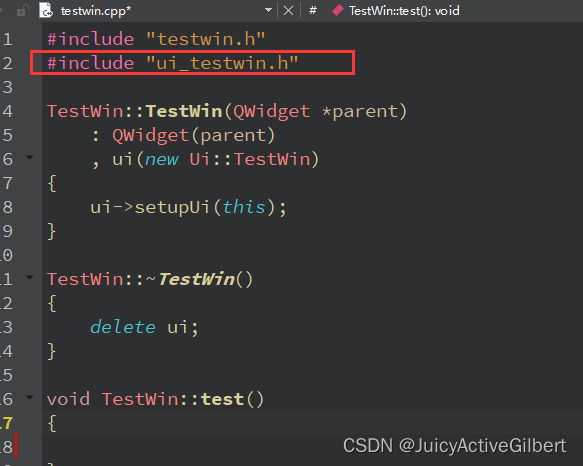The image size is (583, 466).
Task: Click the # line/column indicator
Action: (313, 10)
